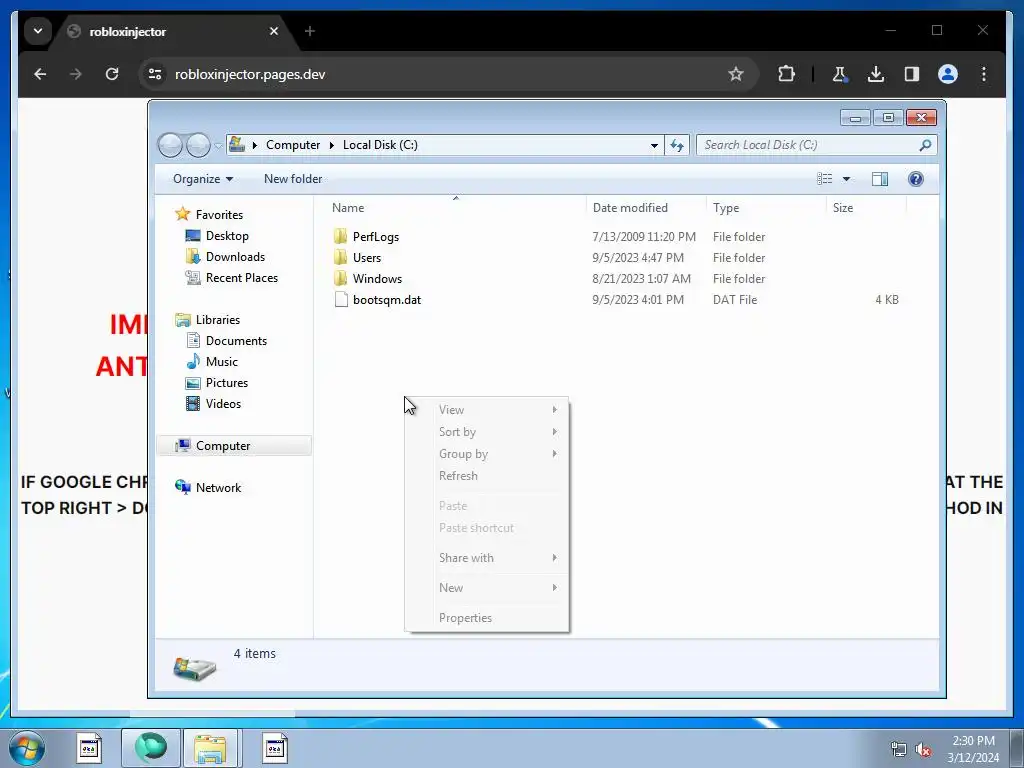
Task: Choose Properties in context menu
Action: (x=487, y=618)
